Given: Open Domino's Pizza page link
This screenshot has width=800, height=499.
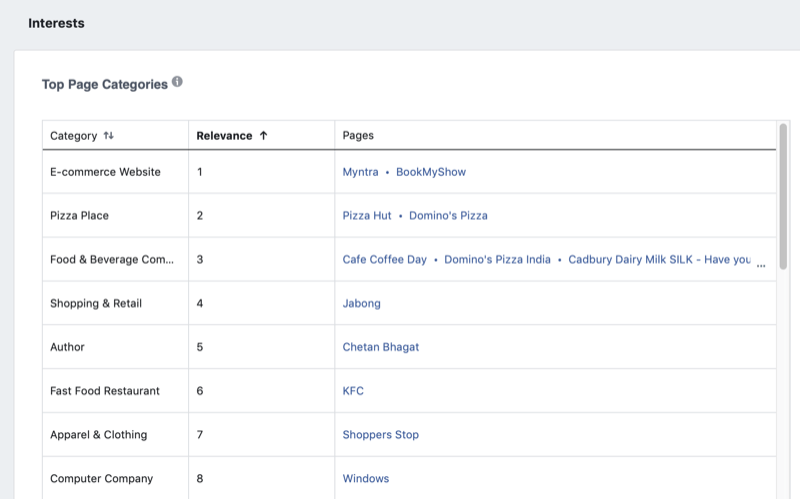Looking at the screenshot, I should pos(448,216).
